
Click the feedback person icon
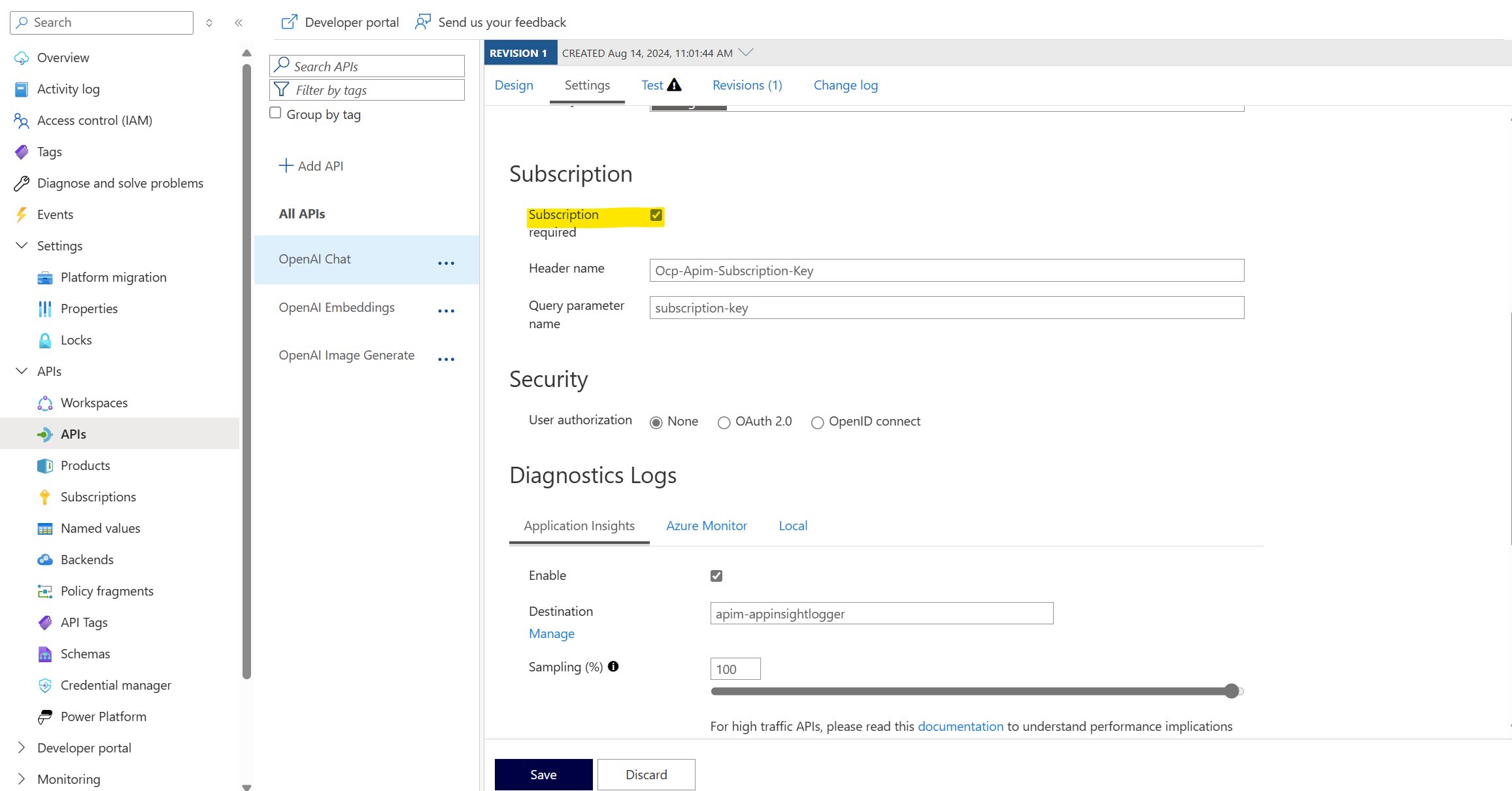click(423, 22)
